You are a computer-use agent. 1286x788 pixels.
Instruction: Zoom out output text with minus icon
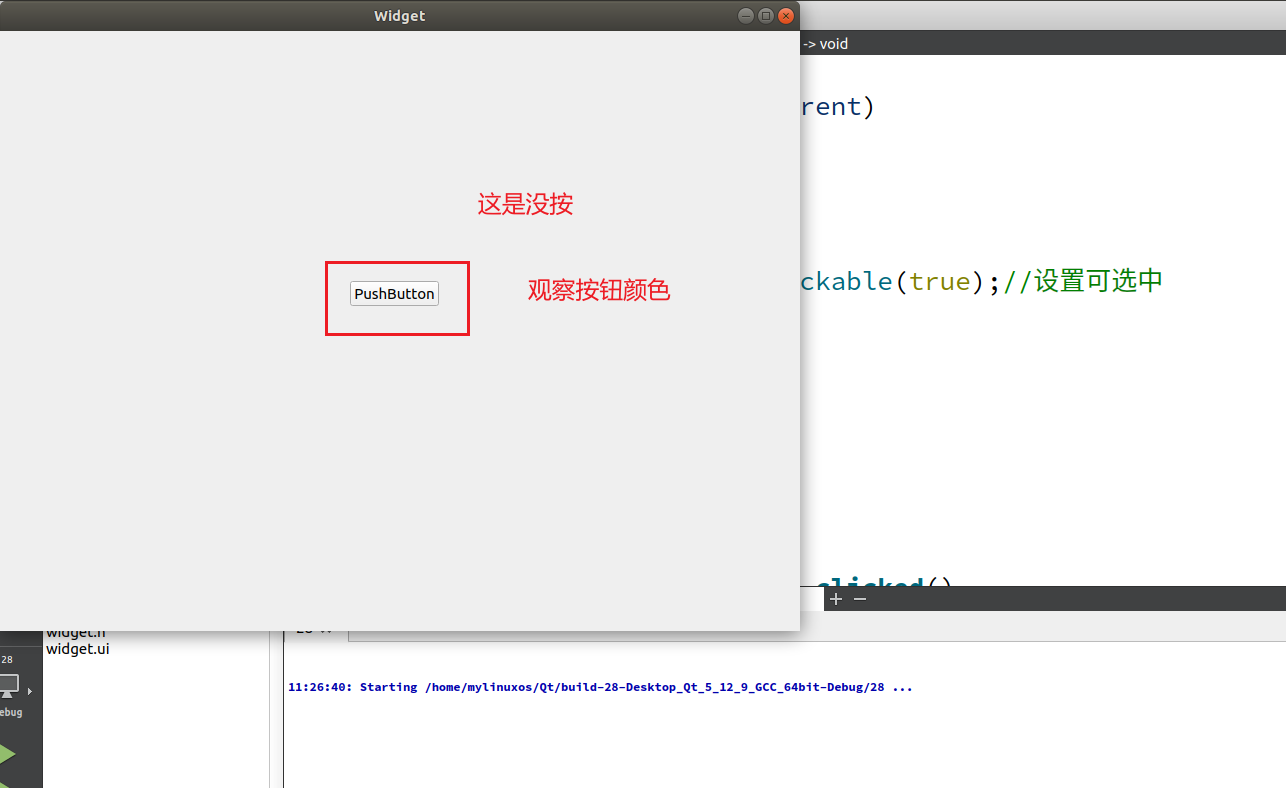(x=860, y=598)
